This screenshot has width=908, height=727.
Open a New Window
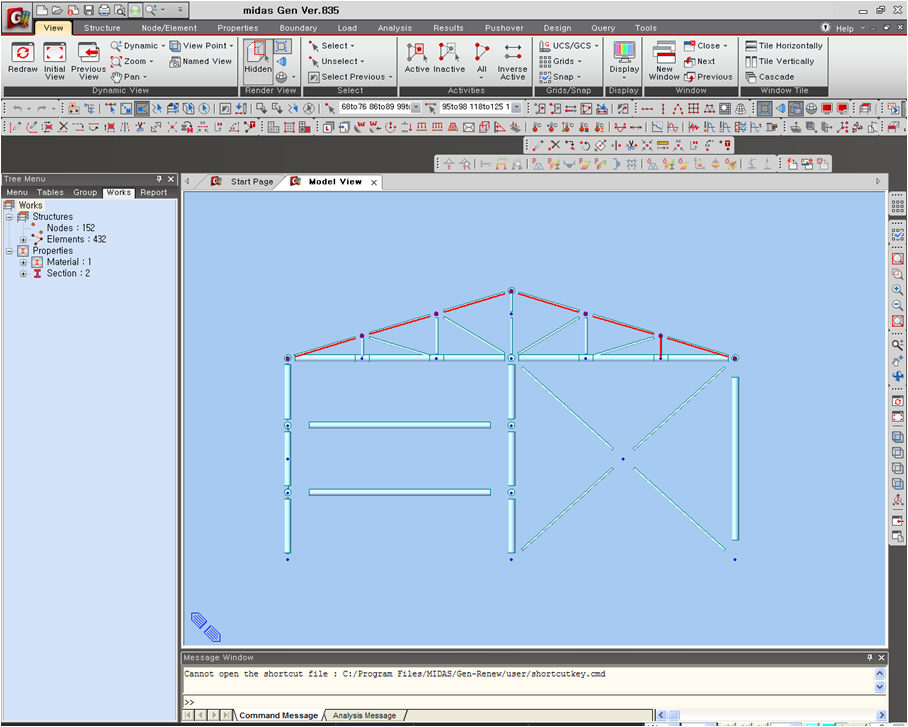pyautogui.click(x=664, y=61)
